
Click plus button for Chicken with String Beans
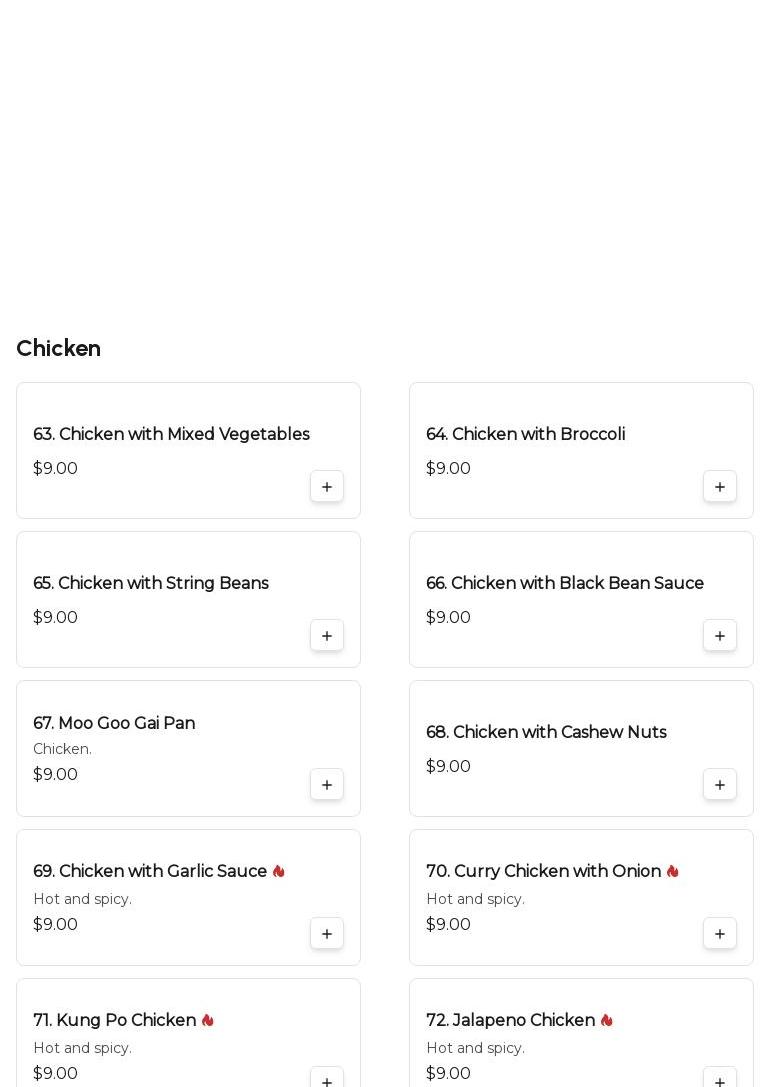[x=327, y=636]
